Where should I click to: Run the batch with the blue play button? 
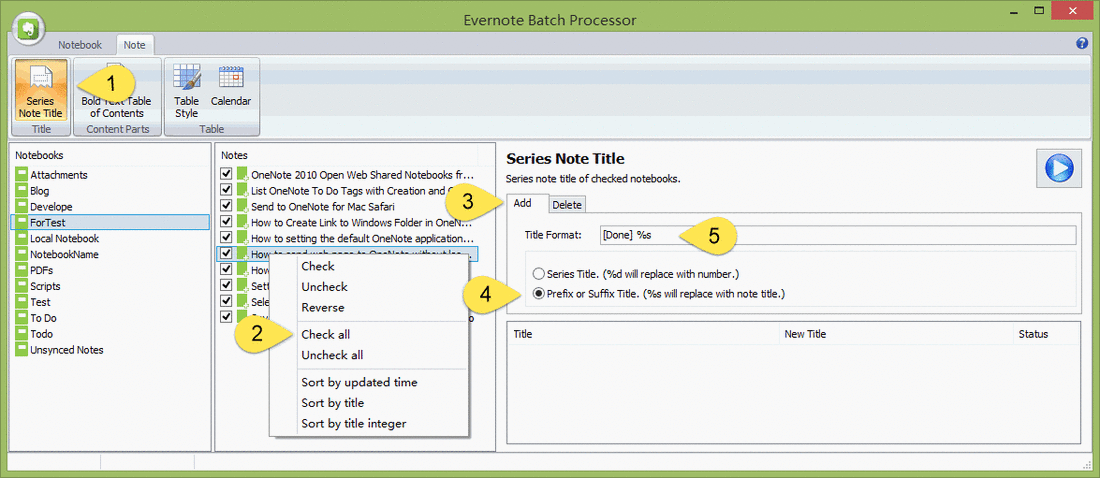point(1057,168)
